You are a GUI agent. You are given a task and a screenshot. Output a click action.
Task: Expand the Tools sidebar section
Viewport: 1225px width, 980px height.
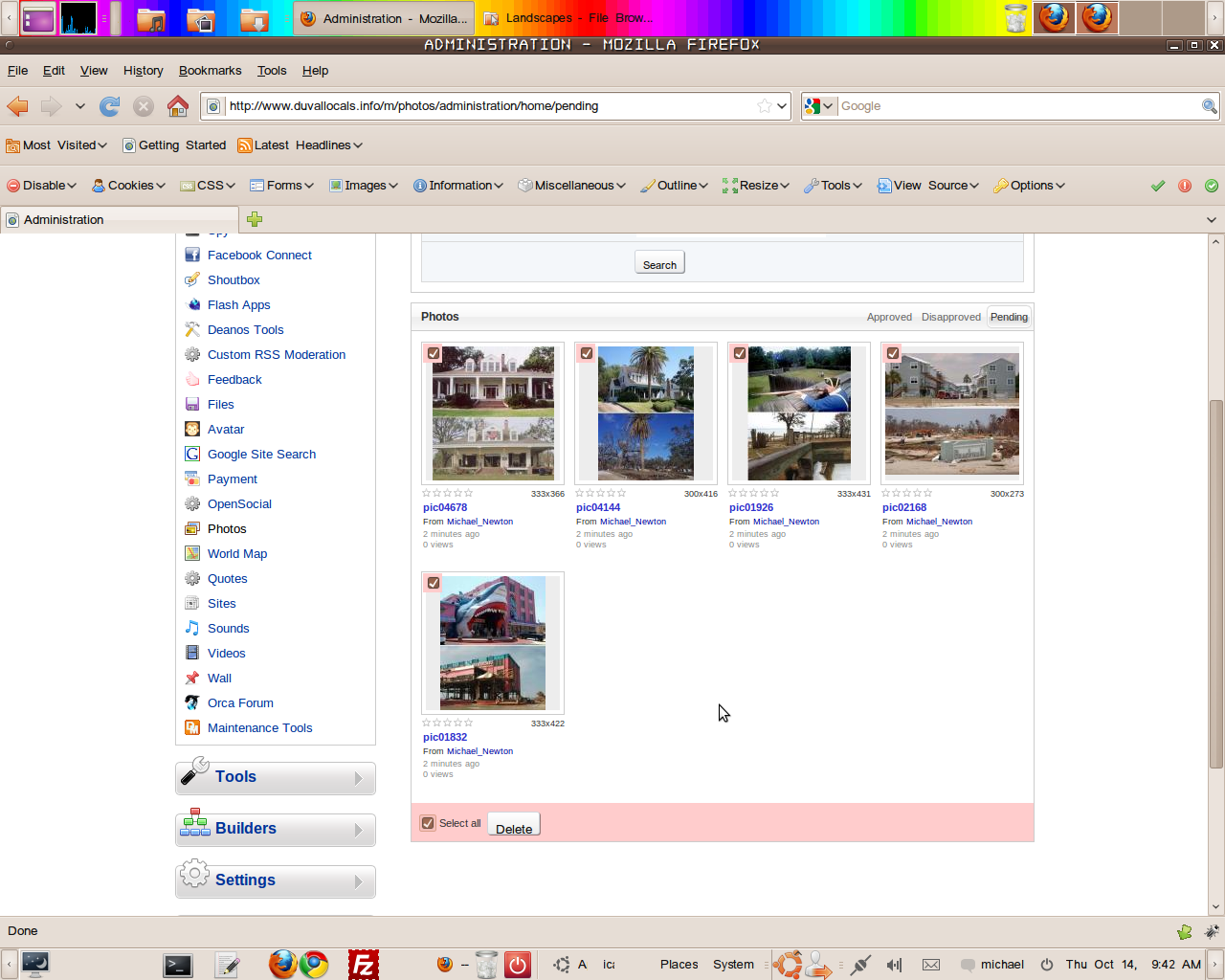coord(276,777)
